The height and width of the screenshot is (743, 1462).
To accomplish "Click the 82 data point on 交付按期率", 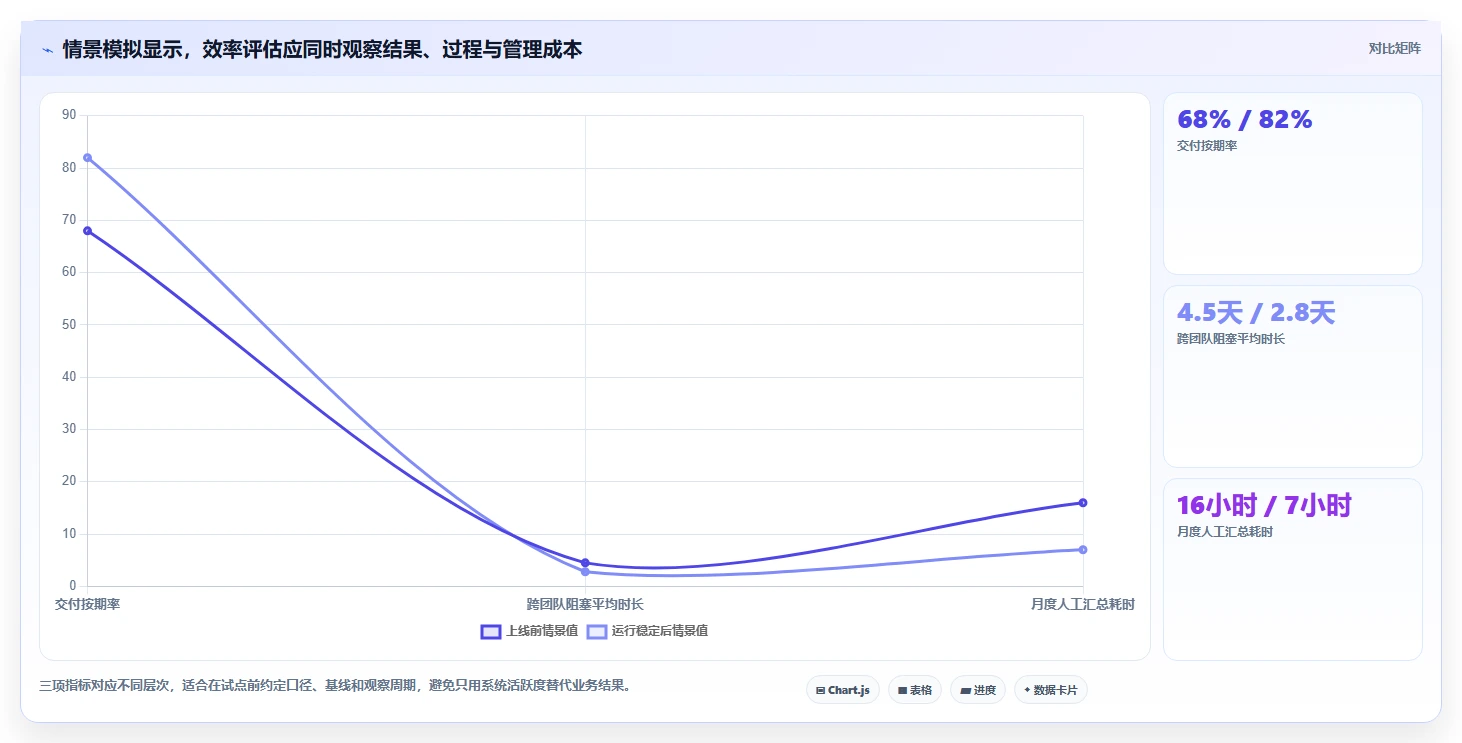I will pyautogui.click(x=87, y=158).
